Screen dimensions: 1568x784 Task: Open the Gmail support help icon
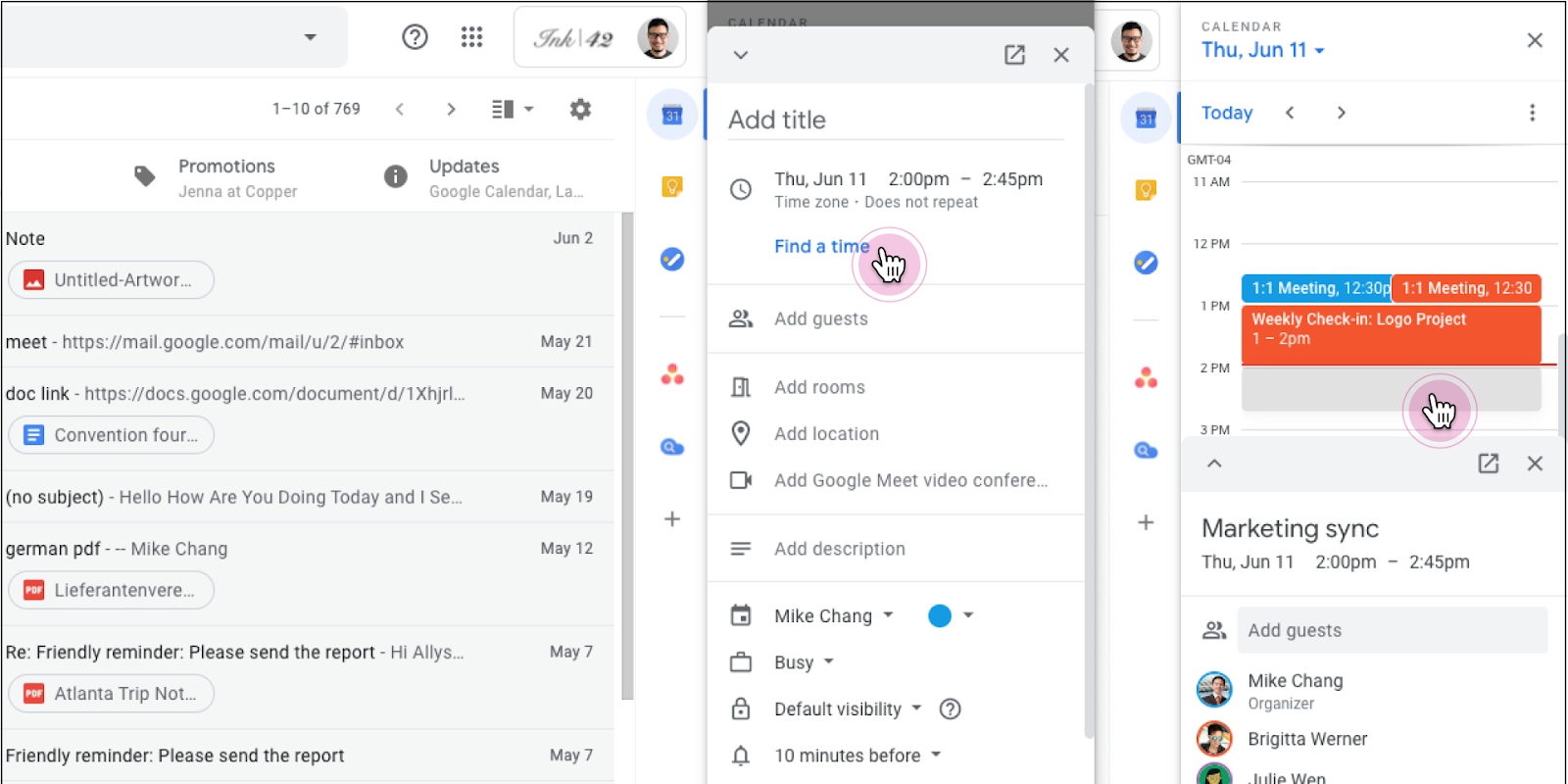point(415,37)
